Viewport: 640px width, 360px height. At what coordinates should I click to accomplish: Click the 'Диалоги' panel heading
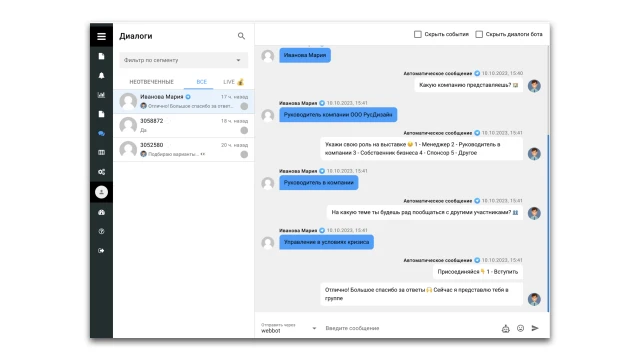136,36
